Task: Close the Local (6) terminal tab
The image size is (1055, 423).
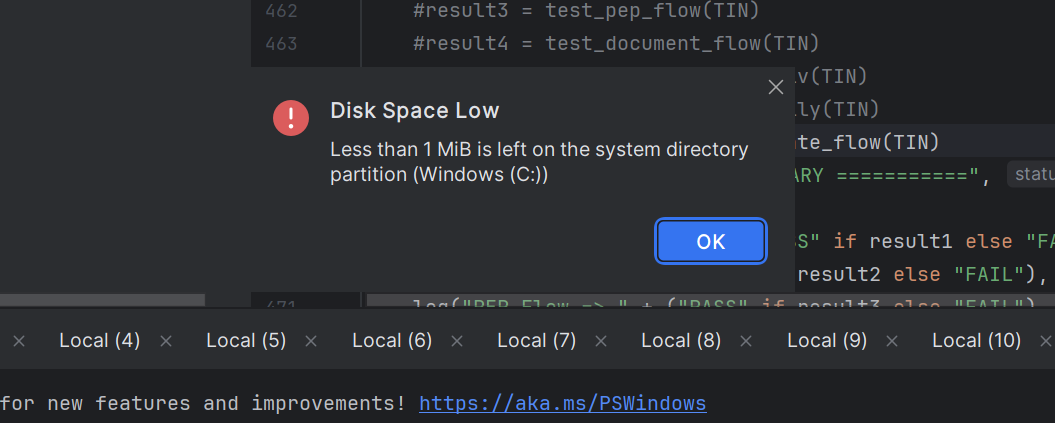Action: (x=457, y=342)
